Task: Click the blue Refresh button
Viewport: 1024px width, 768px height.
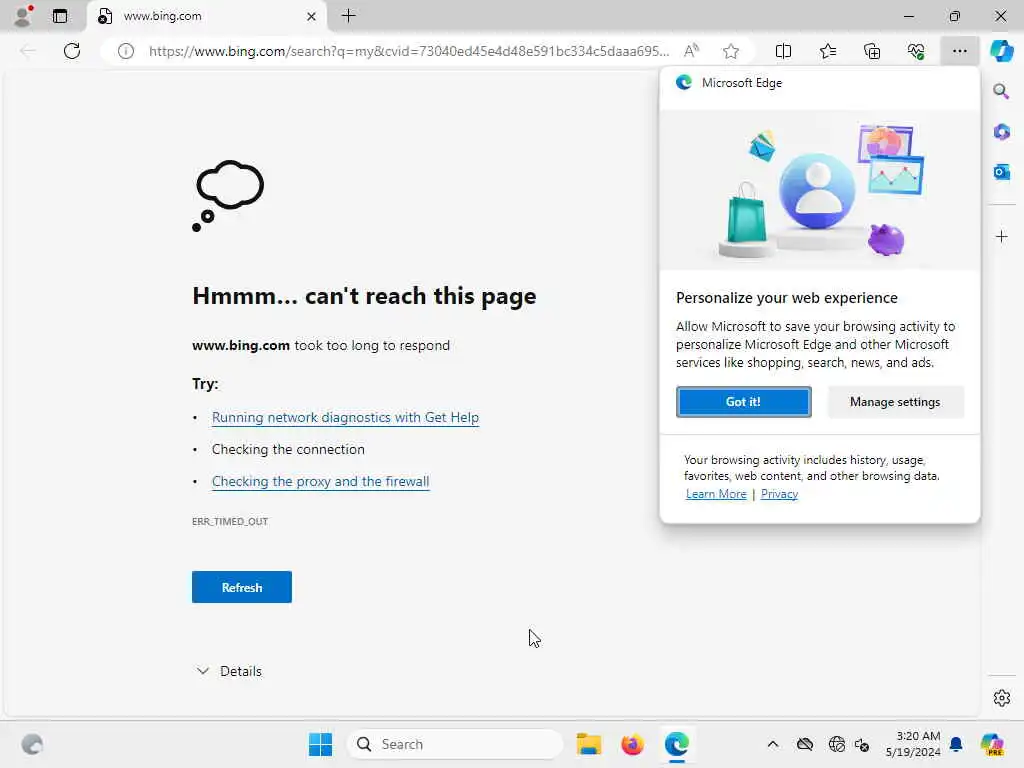Action: click(x=242, y=587)
